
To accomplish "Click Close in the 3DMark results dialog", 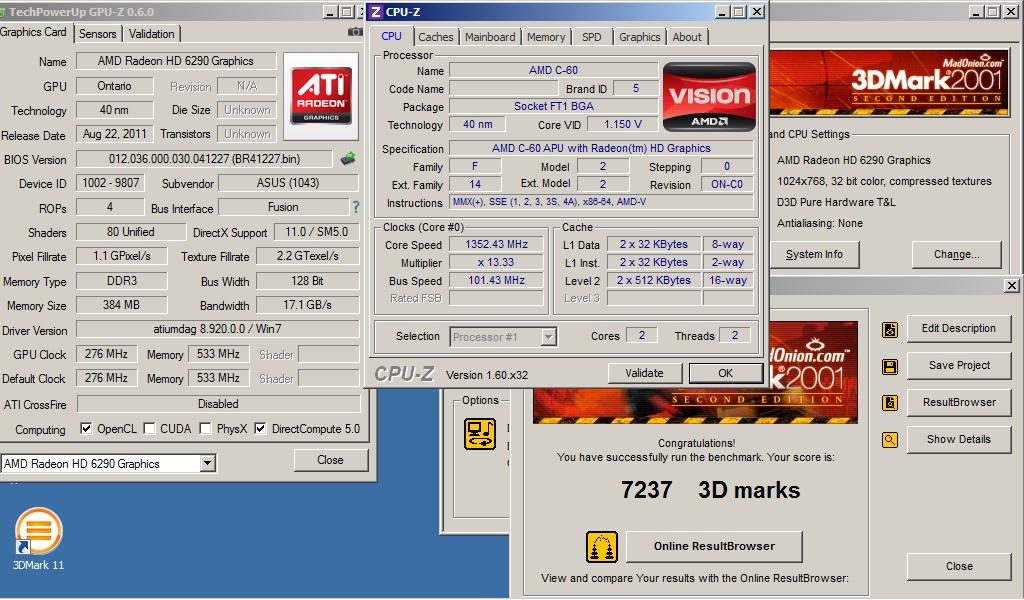I will click(x=959, y=566).
